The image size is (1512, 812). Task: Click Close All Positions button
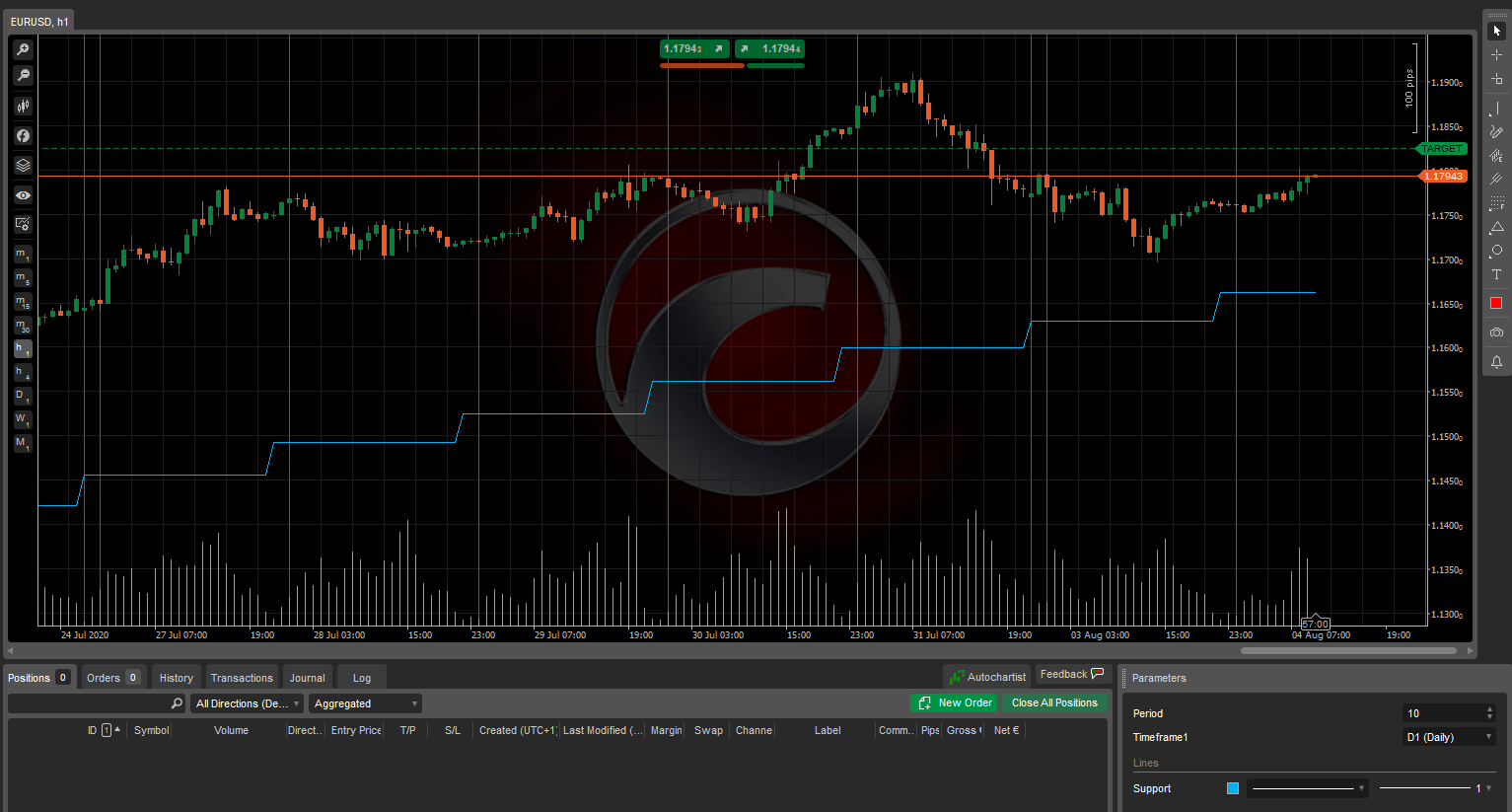point(1054,702)
